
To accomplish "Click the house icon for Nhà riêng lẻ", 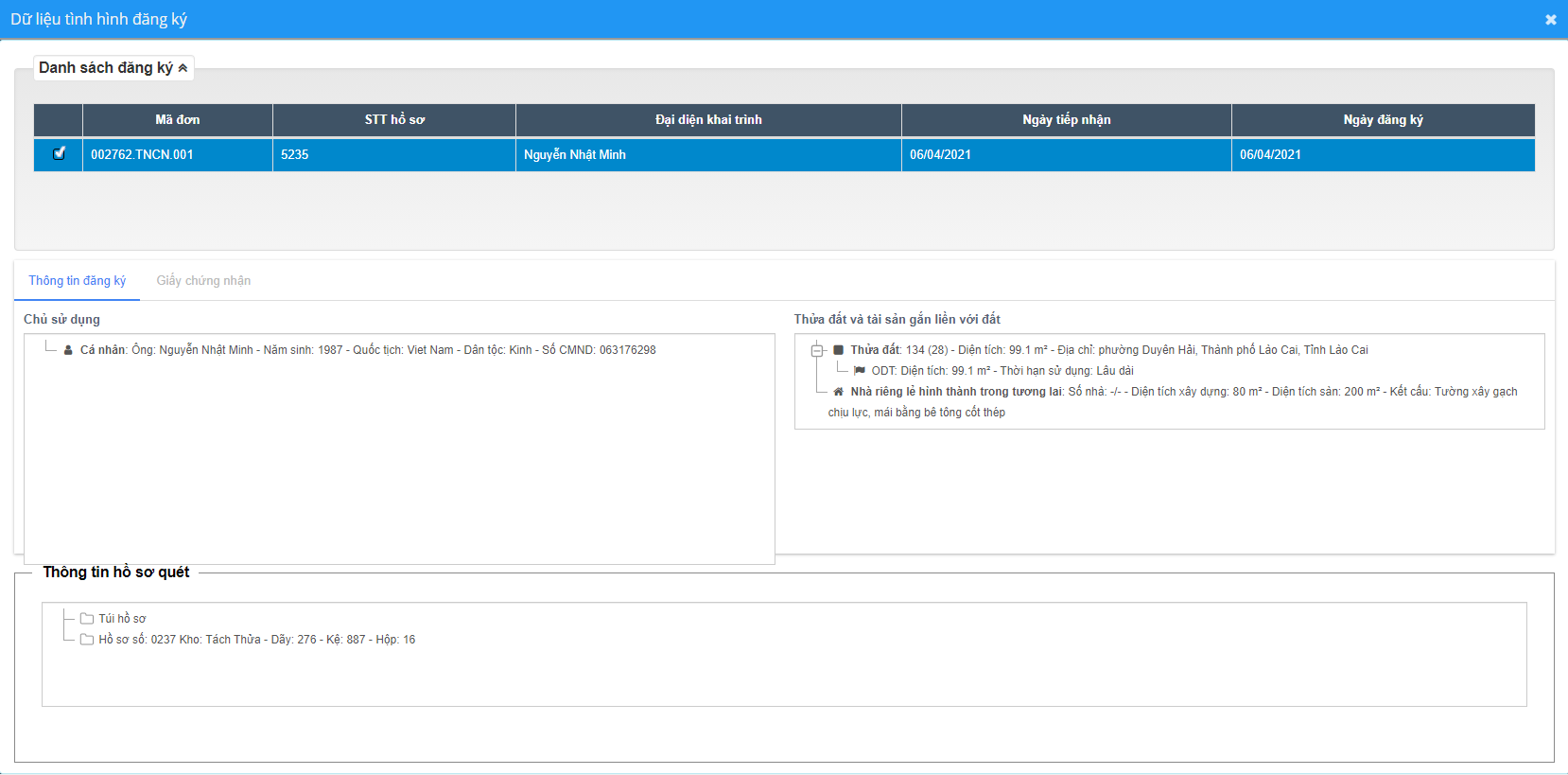I will [838, 392].
